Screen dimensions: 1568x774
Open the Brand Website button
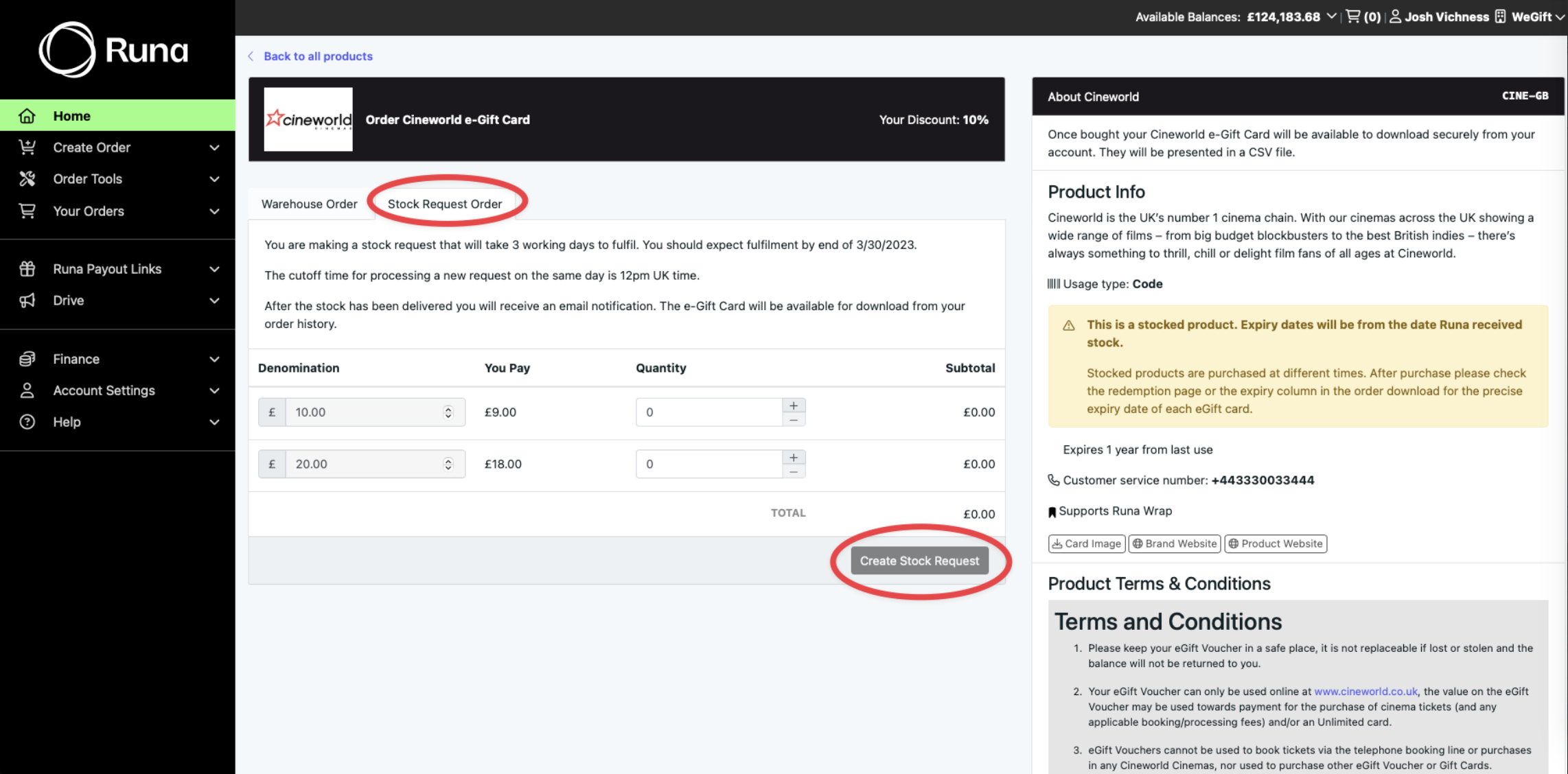1175,543
